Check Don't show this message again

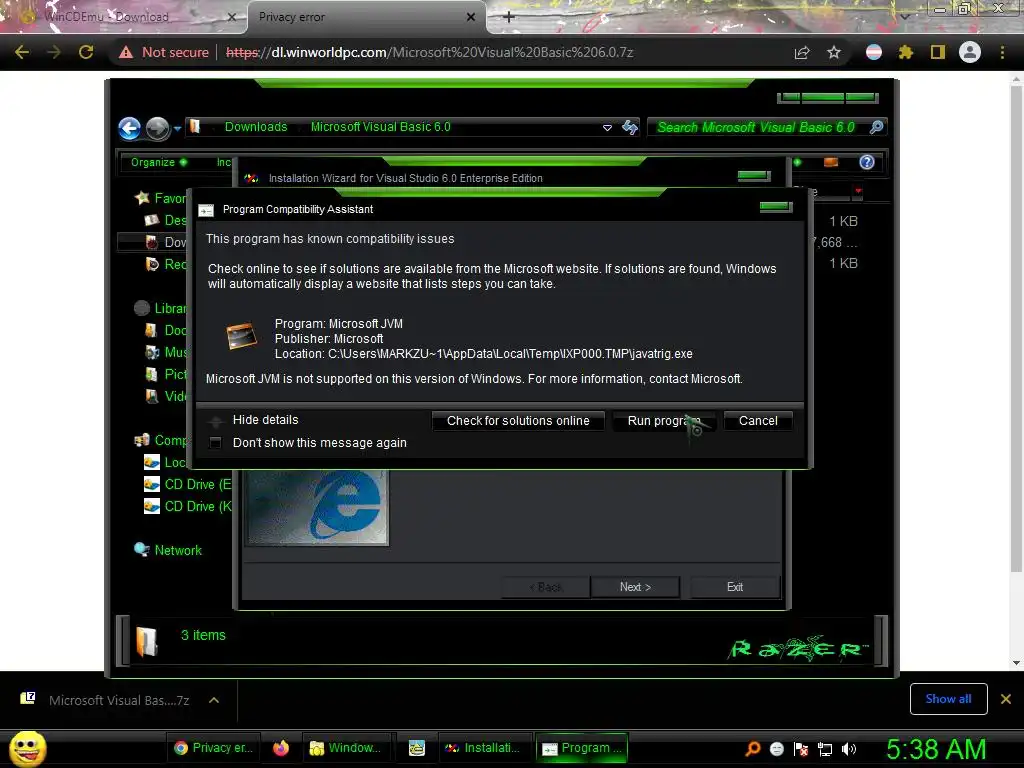coord(215,443)
